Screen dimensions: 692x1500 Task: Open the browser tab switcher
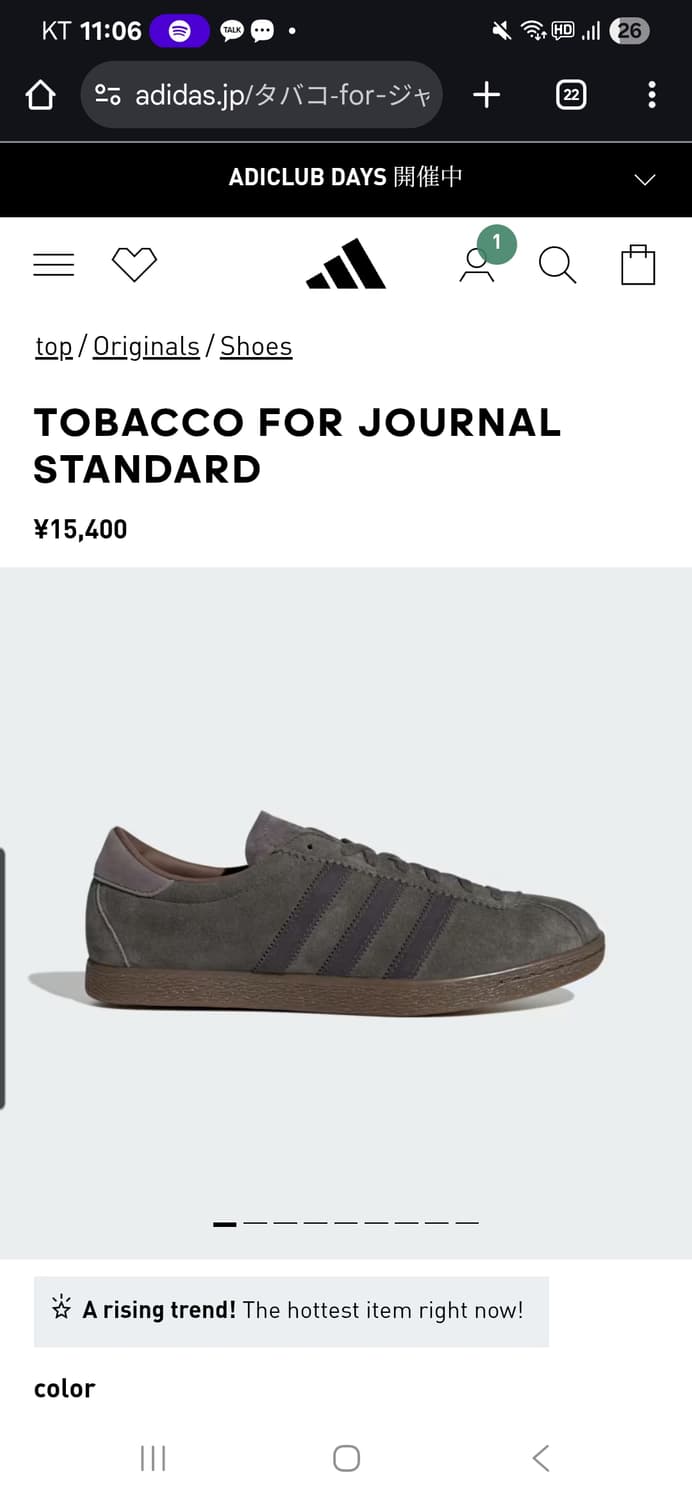pyautogui.click(x=571, y=95)
